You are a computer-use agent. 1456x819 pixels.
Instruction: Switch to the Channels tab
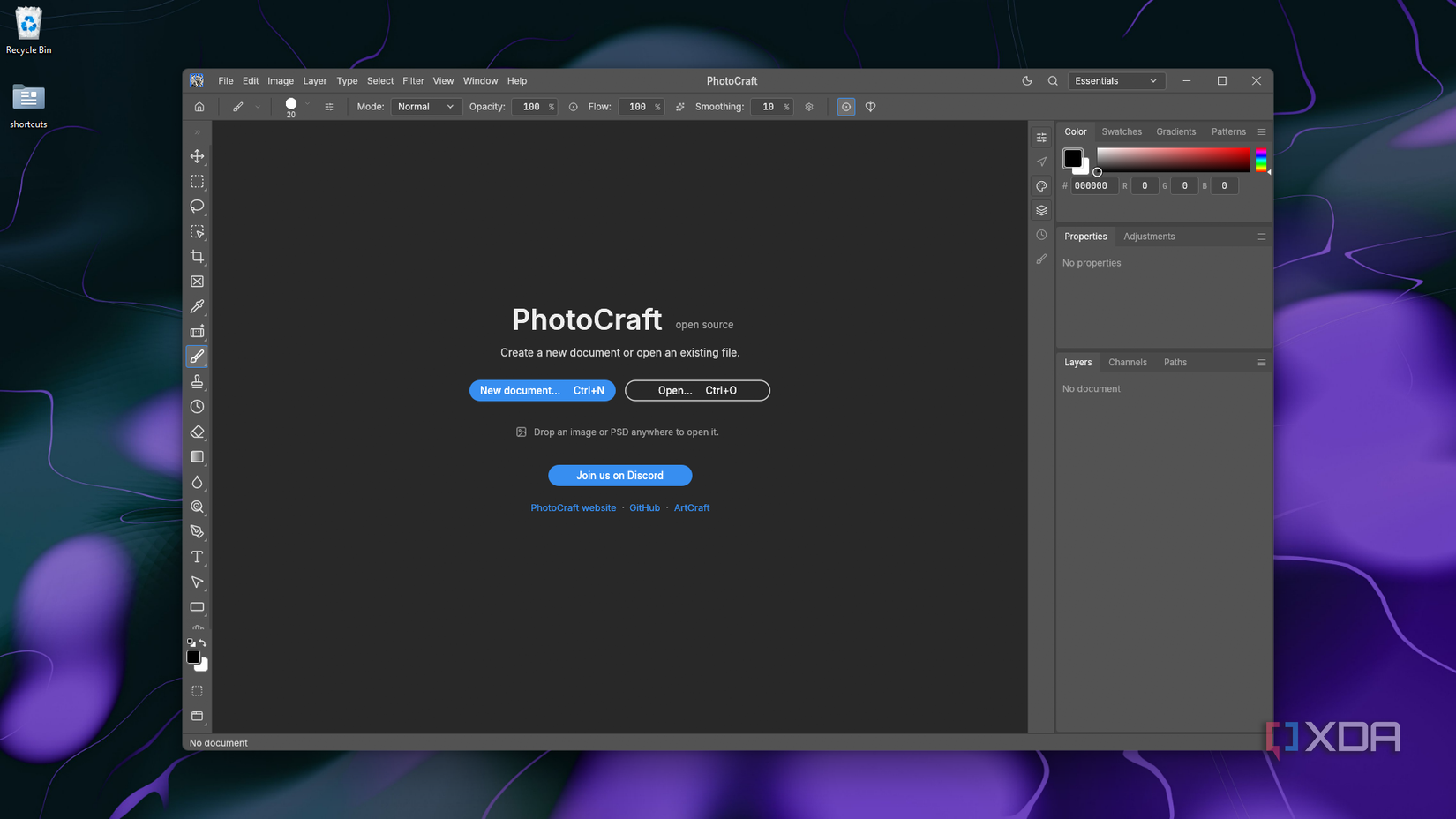click(x=1128, y=362)
